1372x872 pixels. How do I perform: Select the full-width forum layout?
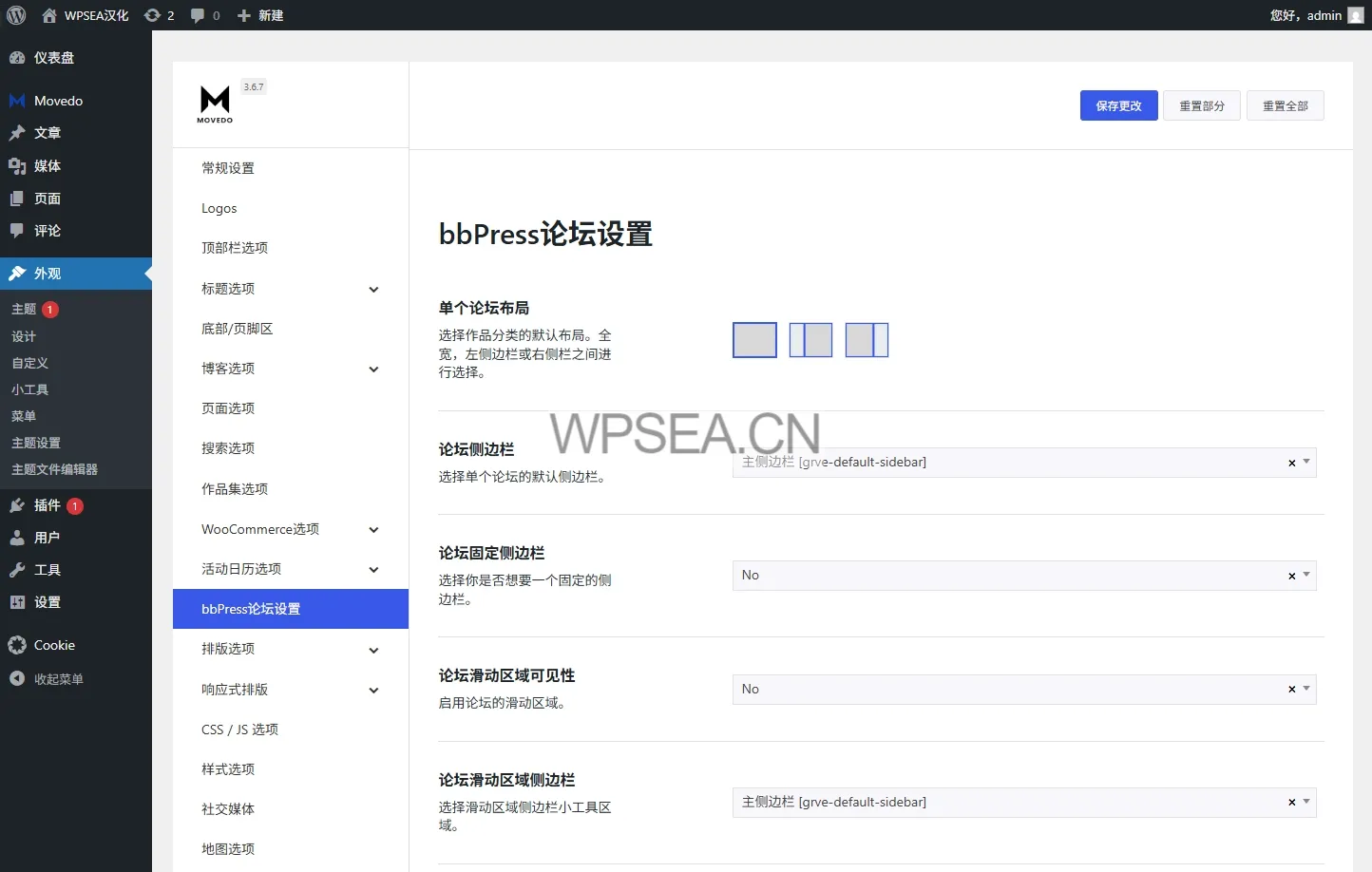point(754,340)
